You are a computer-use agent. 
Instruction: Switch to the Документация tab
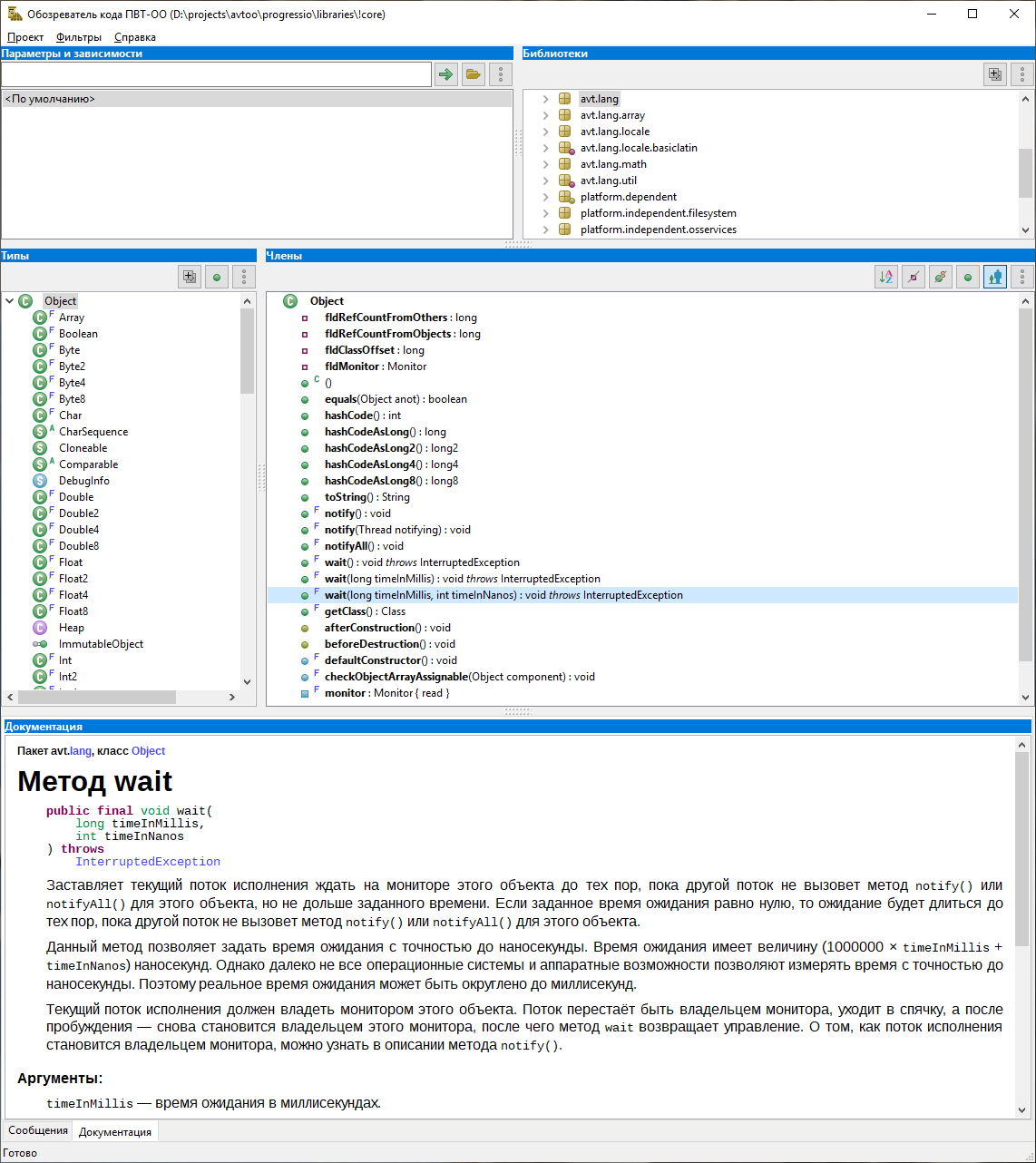(115, 1131)
